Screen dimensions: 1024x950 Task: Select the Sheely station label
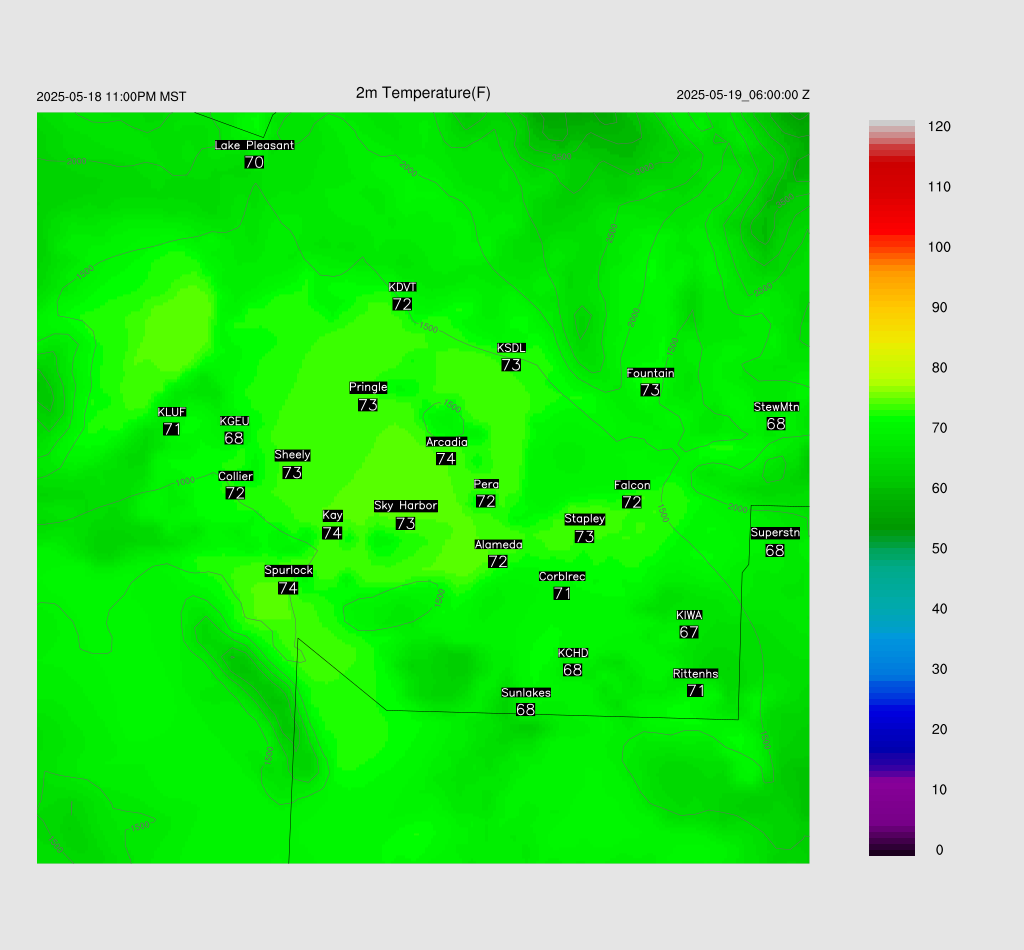(x=293, y=455)
